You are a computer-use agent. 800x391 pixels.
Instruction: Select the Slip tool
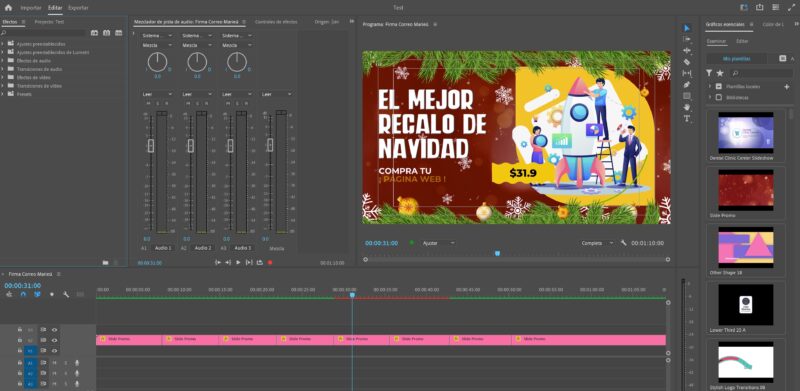tap(687, 73)
